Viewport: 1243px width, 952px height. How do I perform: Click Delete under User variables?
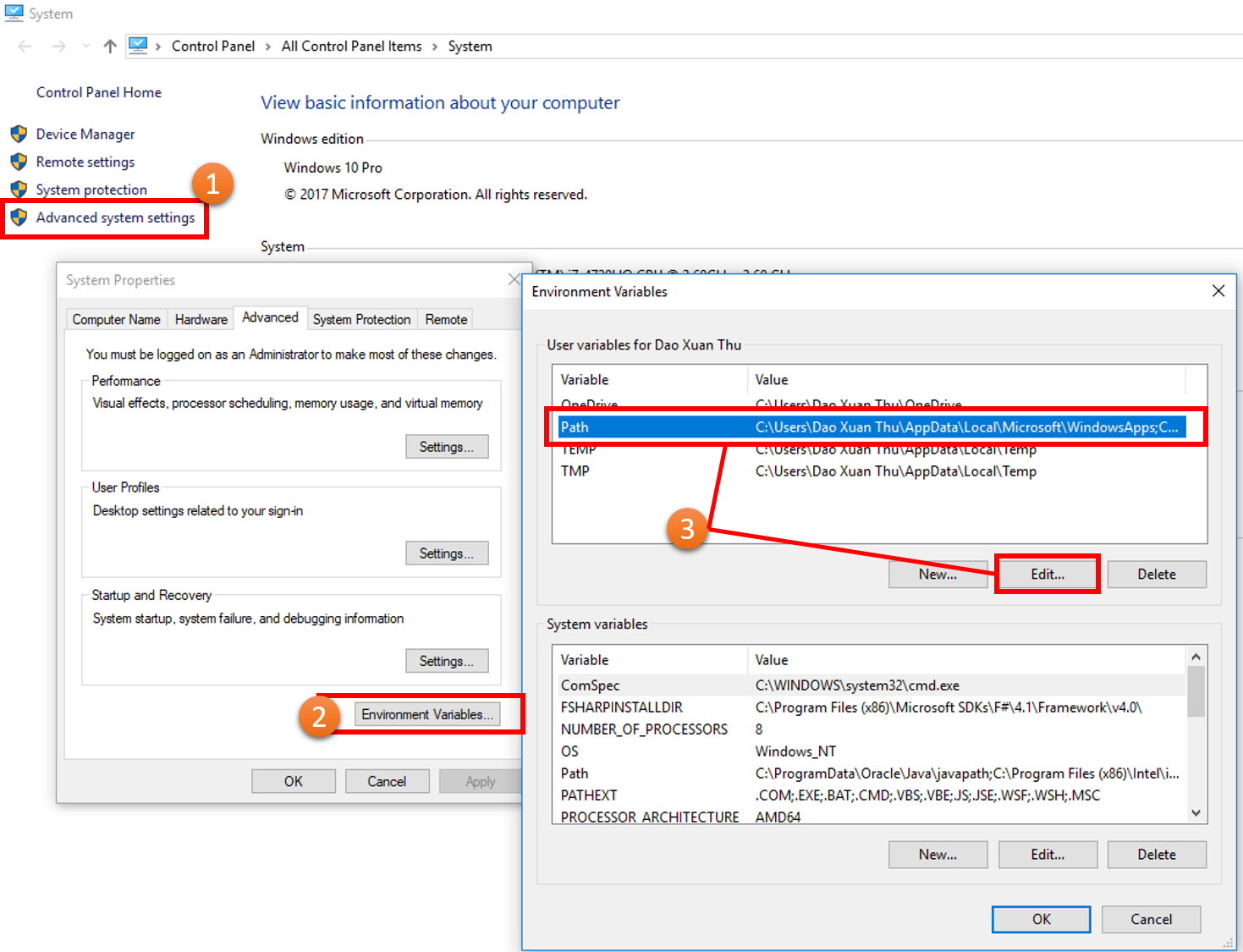pos(1157,574)
